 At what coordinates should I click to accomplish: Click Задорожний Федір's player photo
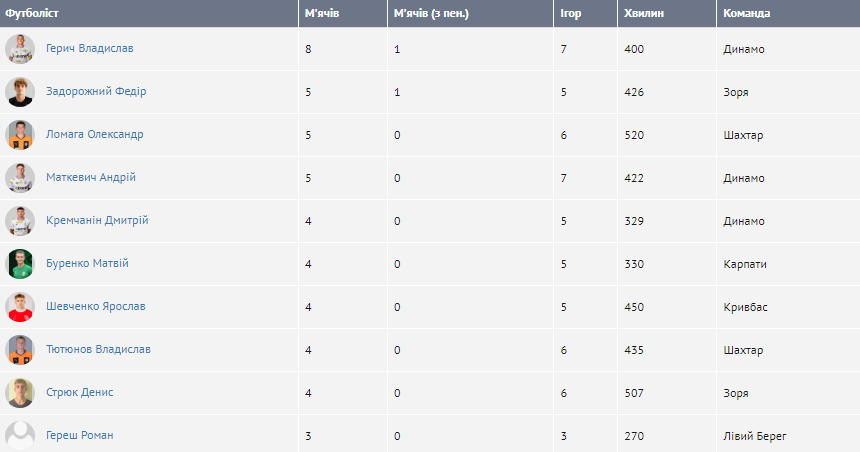coord(20,92)
